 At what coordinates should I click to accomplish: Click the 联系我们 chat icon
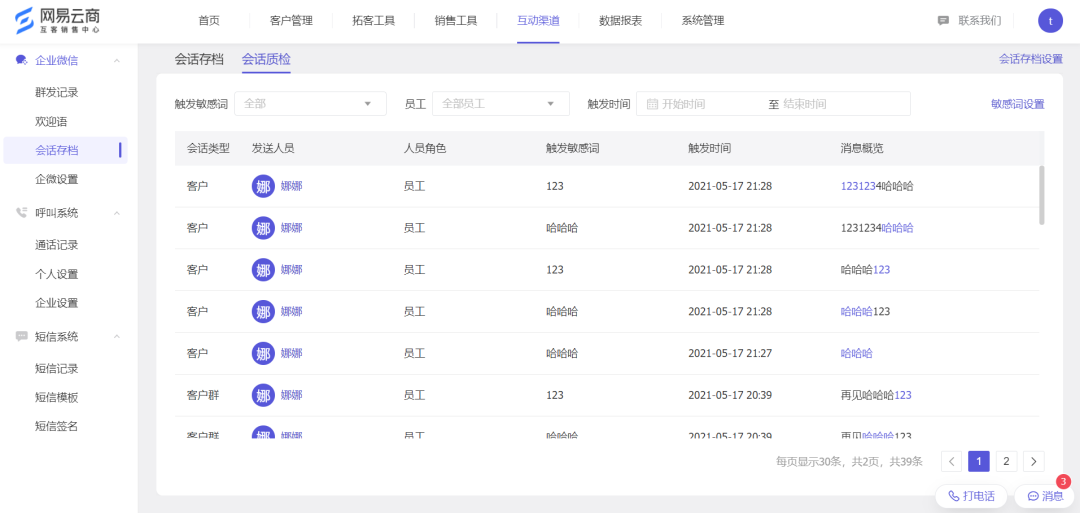[943, 21]
